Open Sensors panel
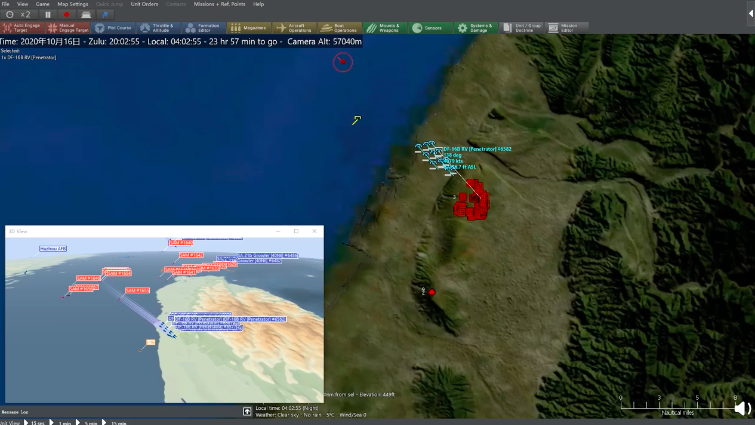 click(430, 28)
